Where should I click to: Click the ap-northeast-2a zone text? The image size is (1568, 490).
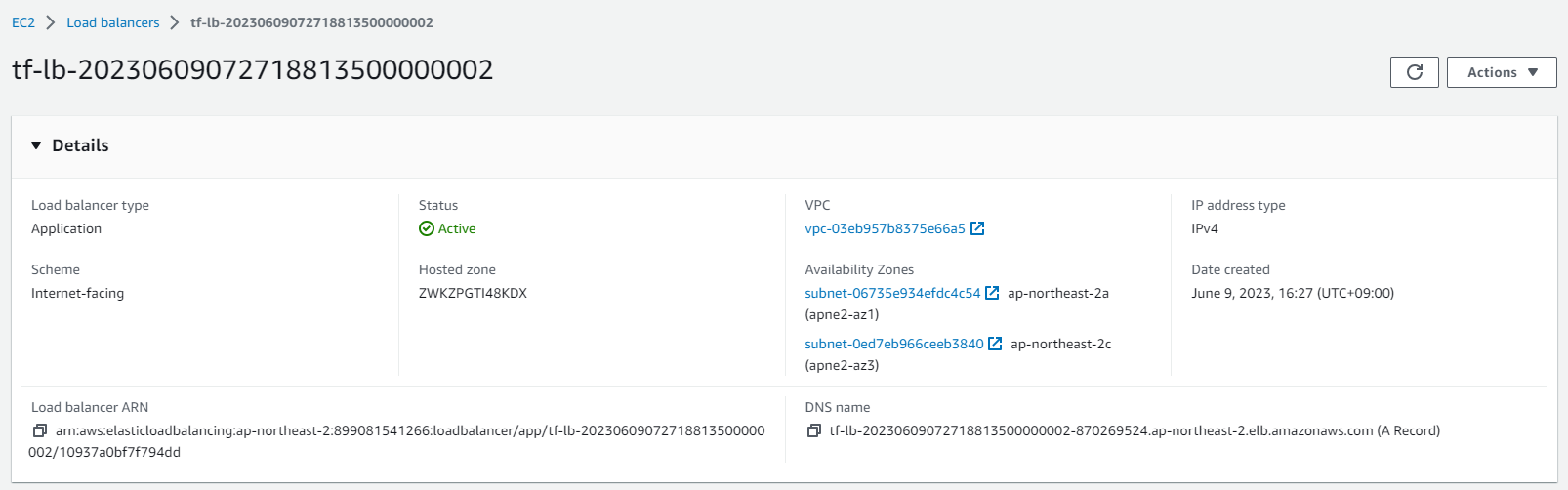click(1058, 293)
